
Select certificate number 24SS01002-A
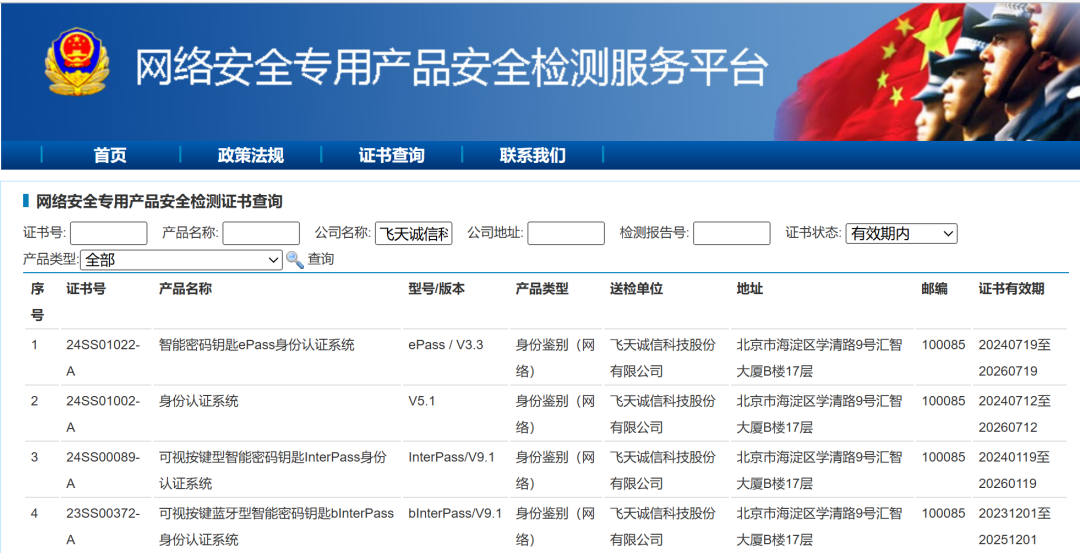pyautogui.click(x=103, y=414)
